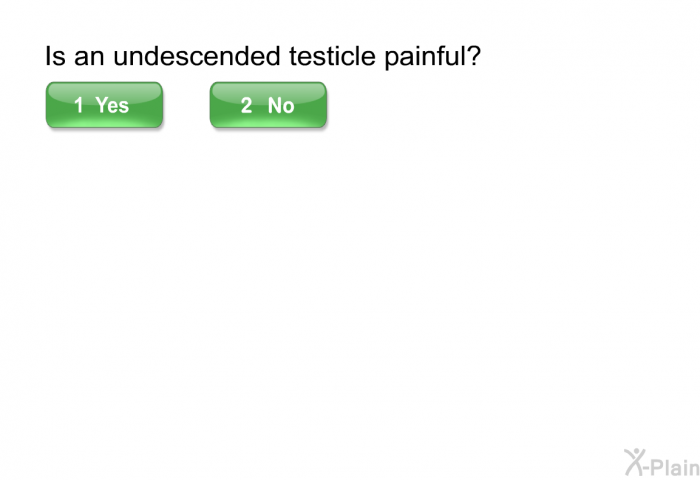This screenshot has height=480, width=700.
Task: Select the green No button
Action: (x=268, y=105)
